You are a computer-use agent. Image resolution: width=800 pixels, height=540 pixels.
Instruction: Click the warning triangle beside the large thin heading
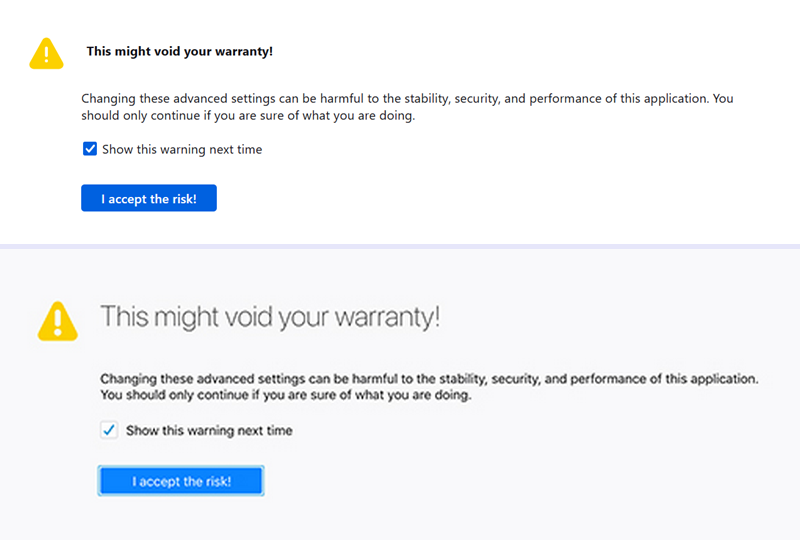(x=58, y=321)
